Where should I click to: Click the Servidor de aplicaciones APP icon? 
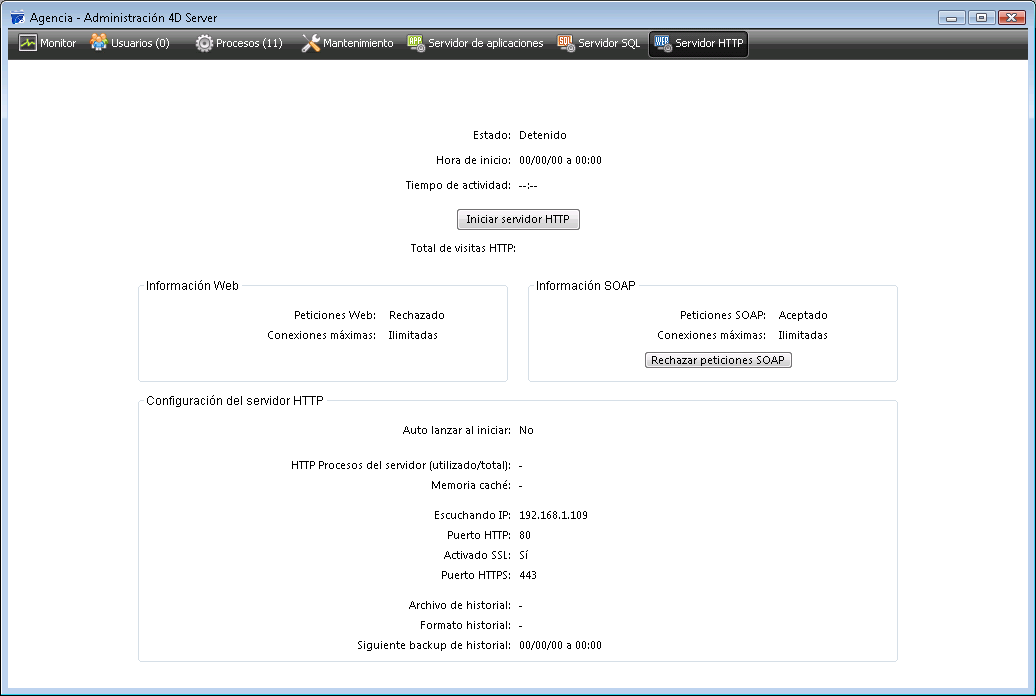click(x=416, y=44)
